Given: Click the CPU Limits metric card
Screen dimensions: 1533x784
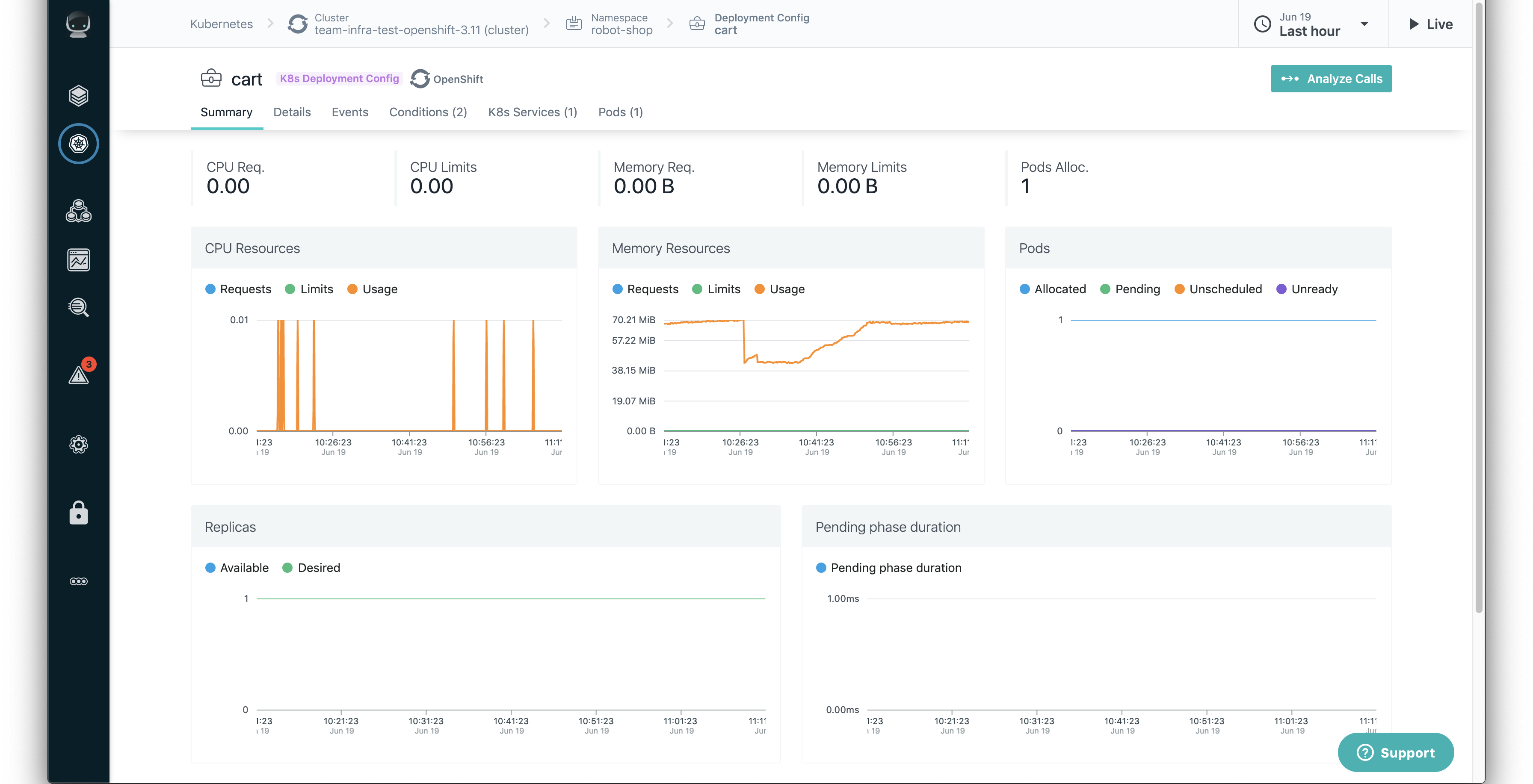Looking at the screenshot, I should click(496, 178).
